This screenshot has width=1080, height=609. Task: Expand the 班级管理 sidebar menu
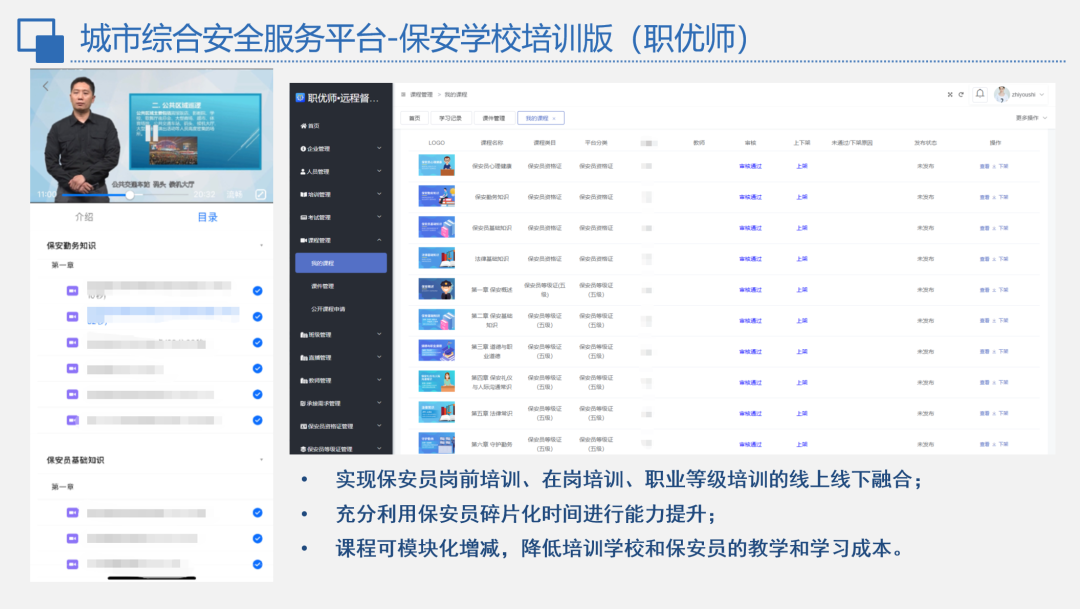[341, 335]
